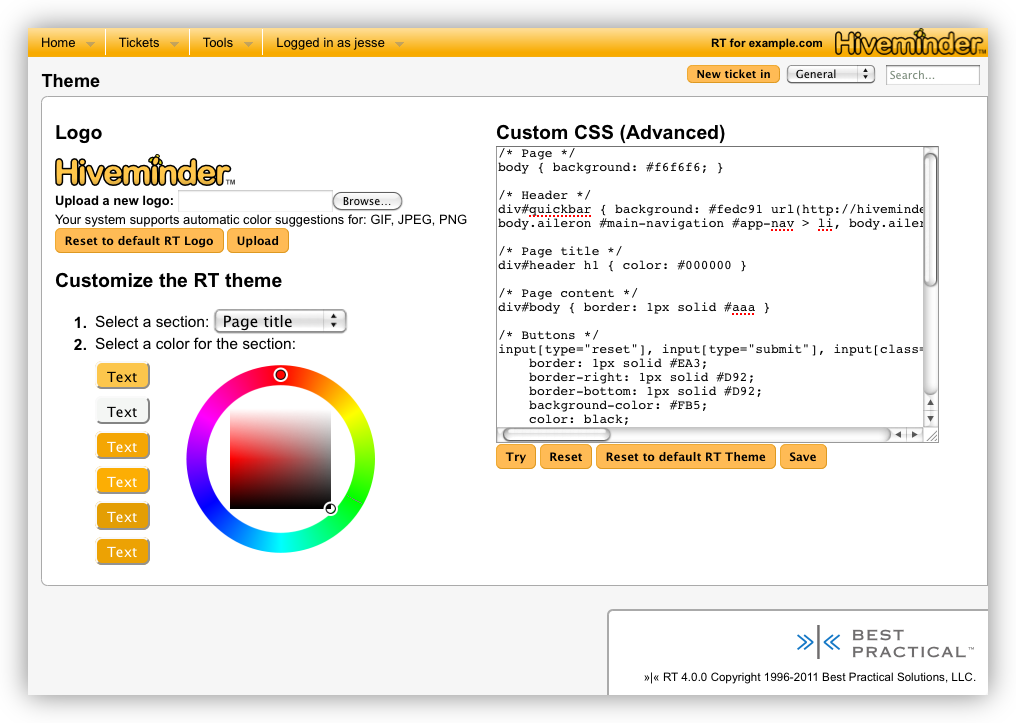Screen dimensions: 1016x723
Task: Click the Upload a new logo file field
Action: coord(255,201)
